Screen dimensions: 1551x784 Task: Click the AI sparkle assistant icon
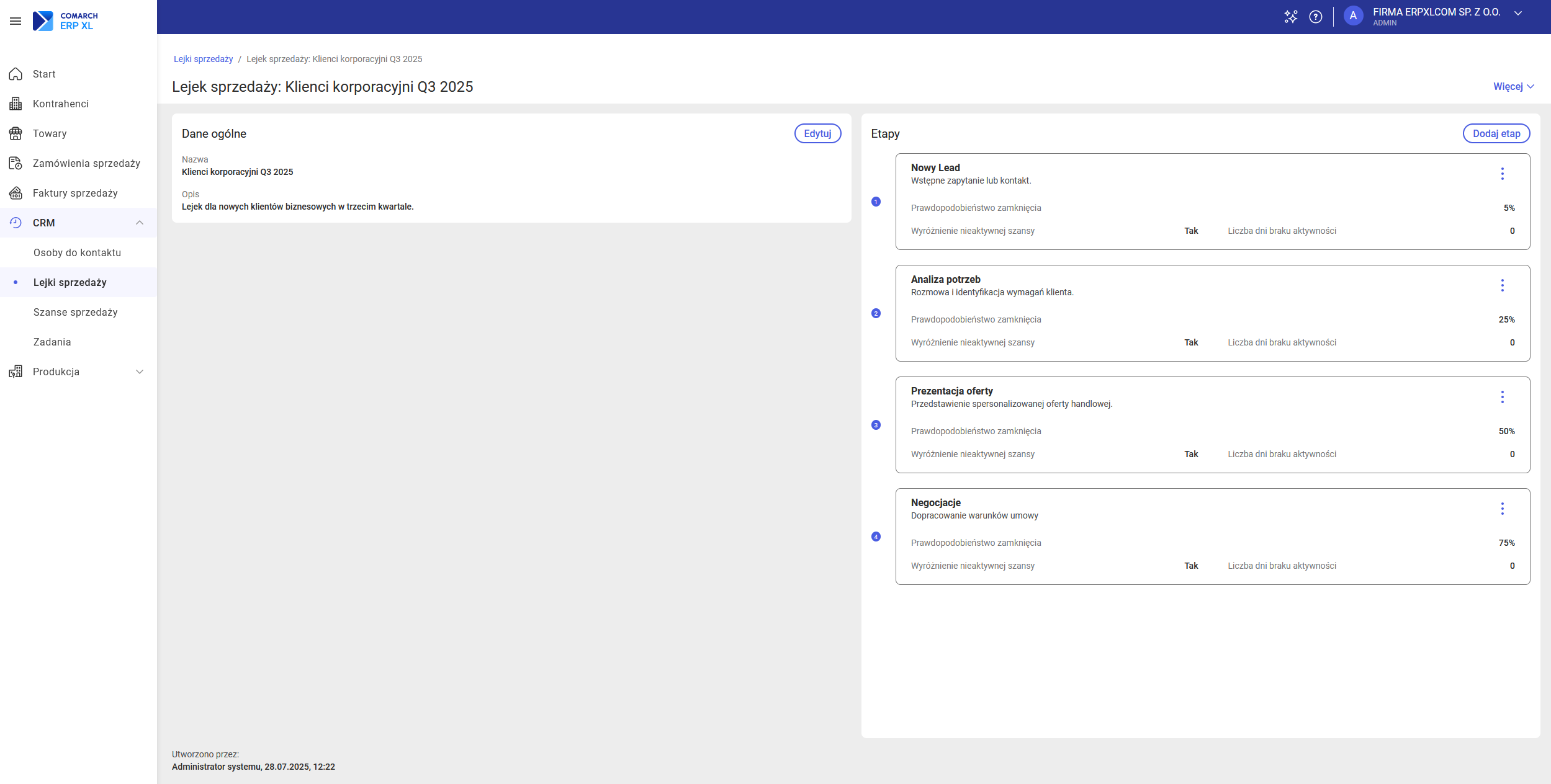(1291, 17)
